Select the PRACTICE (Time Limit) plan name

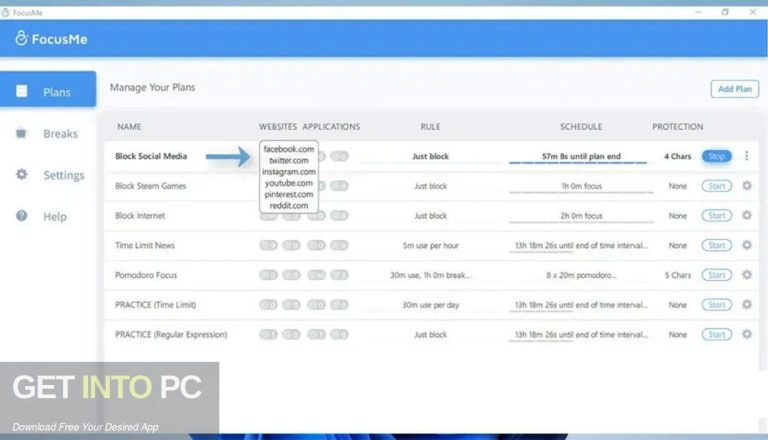tap(155, 305)
